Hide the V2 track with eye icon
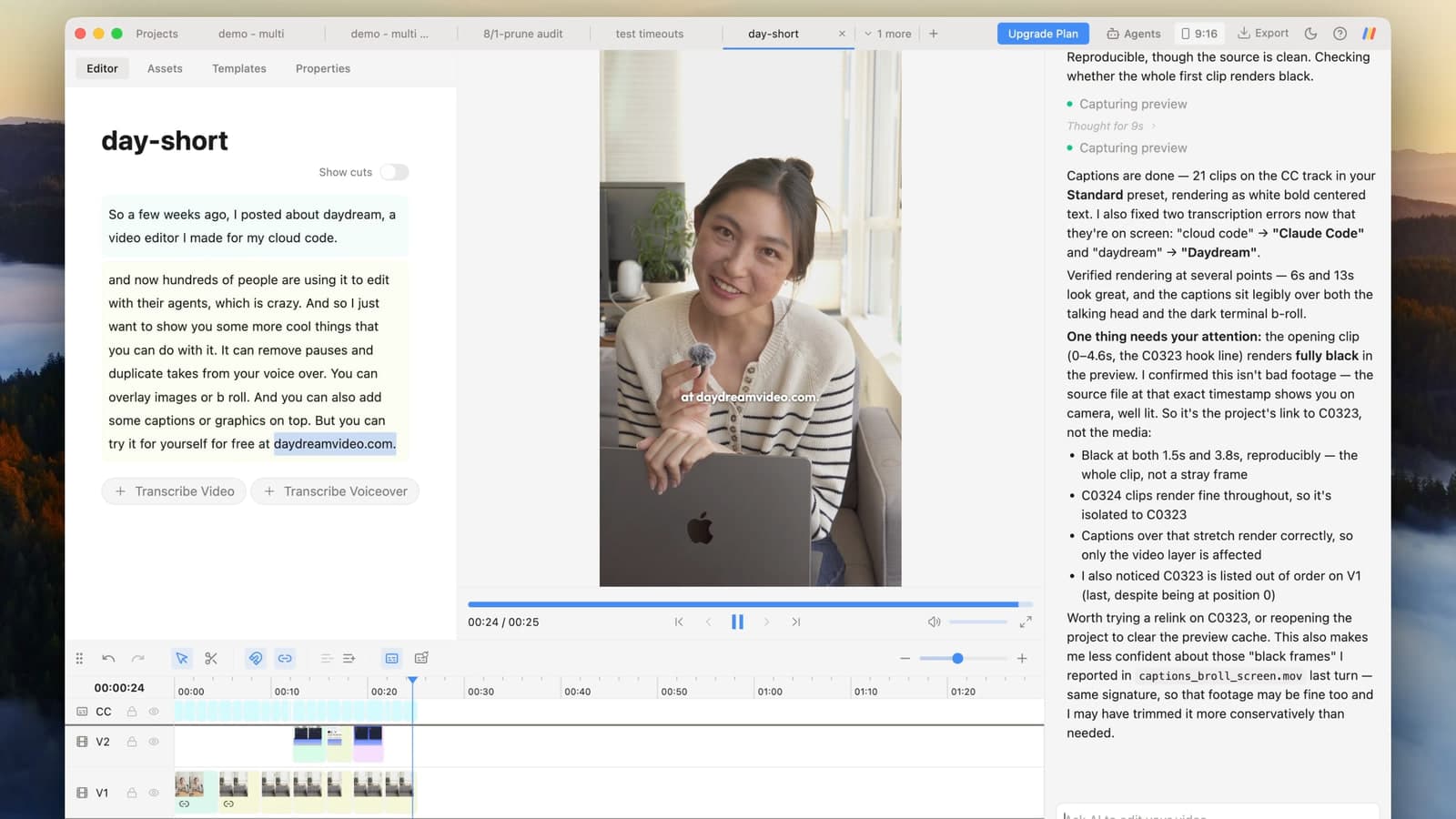1456x819 pixels. [154, 742]
